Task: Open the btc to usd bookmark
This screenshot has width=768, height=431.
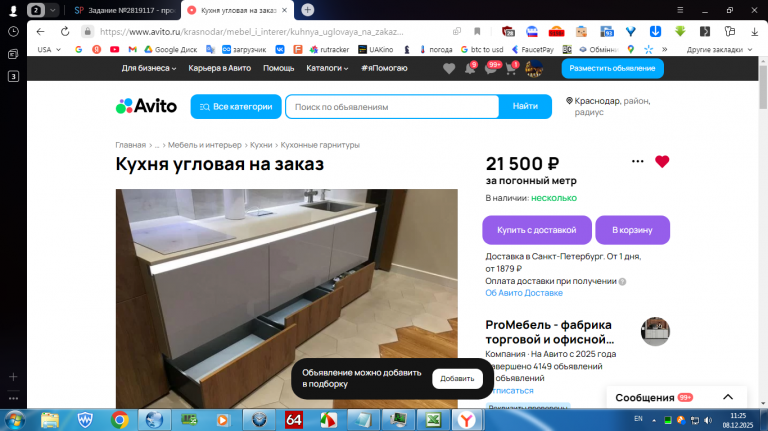Action: point(482,49)
